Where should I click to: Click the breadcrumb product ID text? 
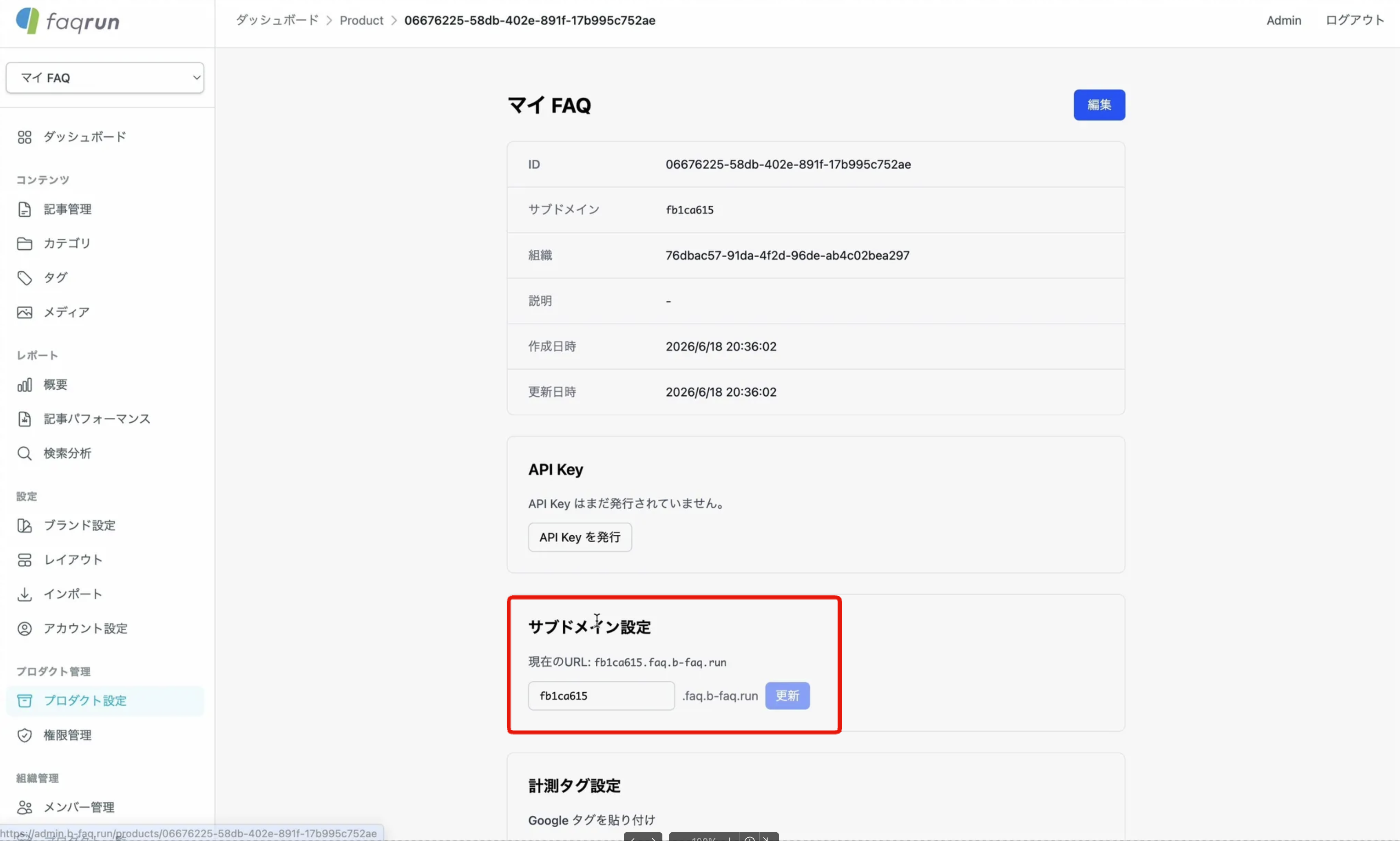pos(530,20)
